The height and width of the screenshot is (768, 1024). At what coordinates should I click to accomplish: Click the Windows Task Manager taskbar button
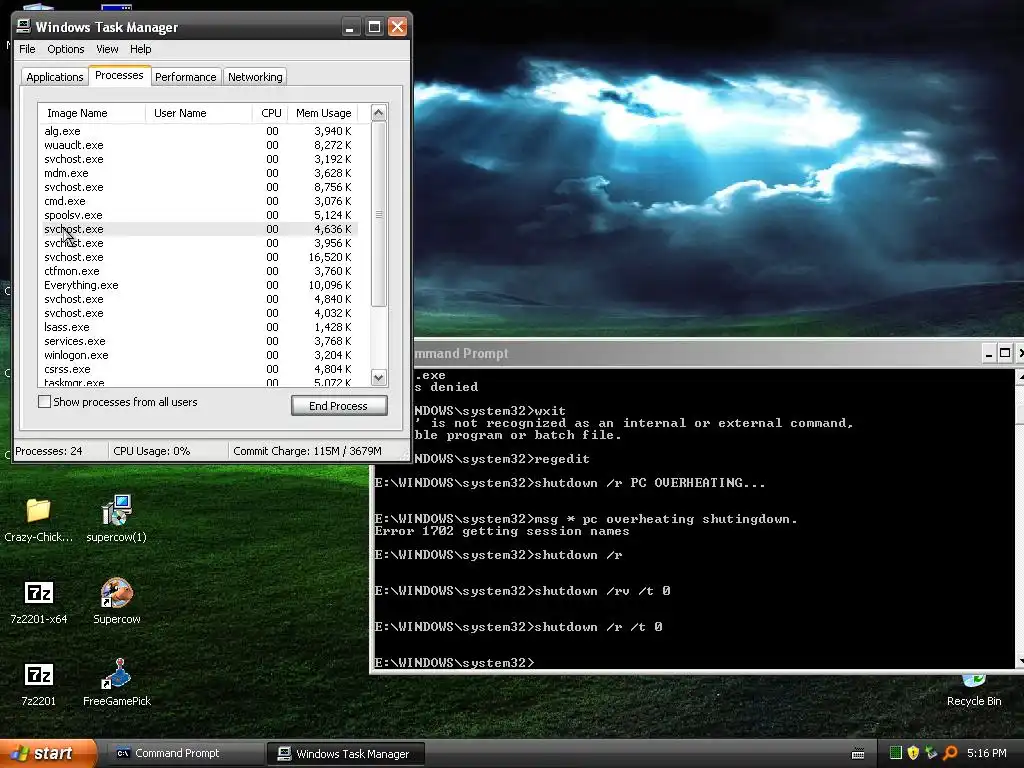(x=346, y=754)
